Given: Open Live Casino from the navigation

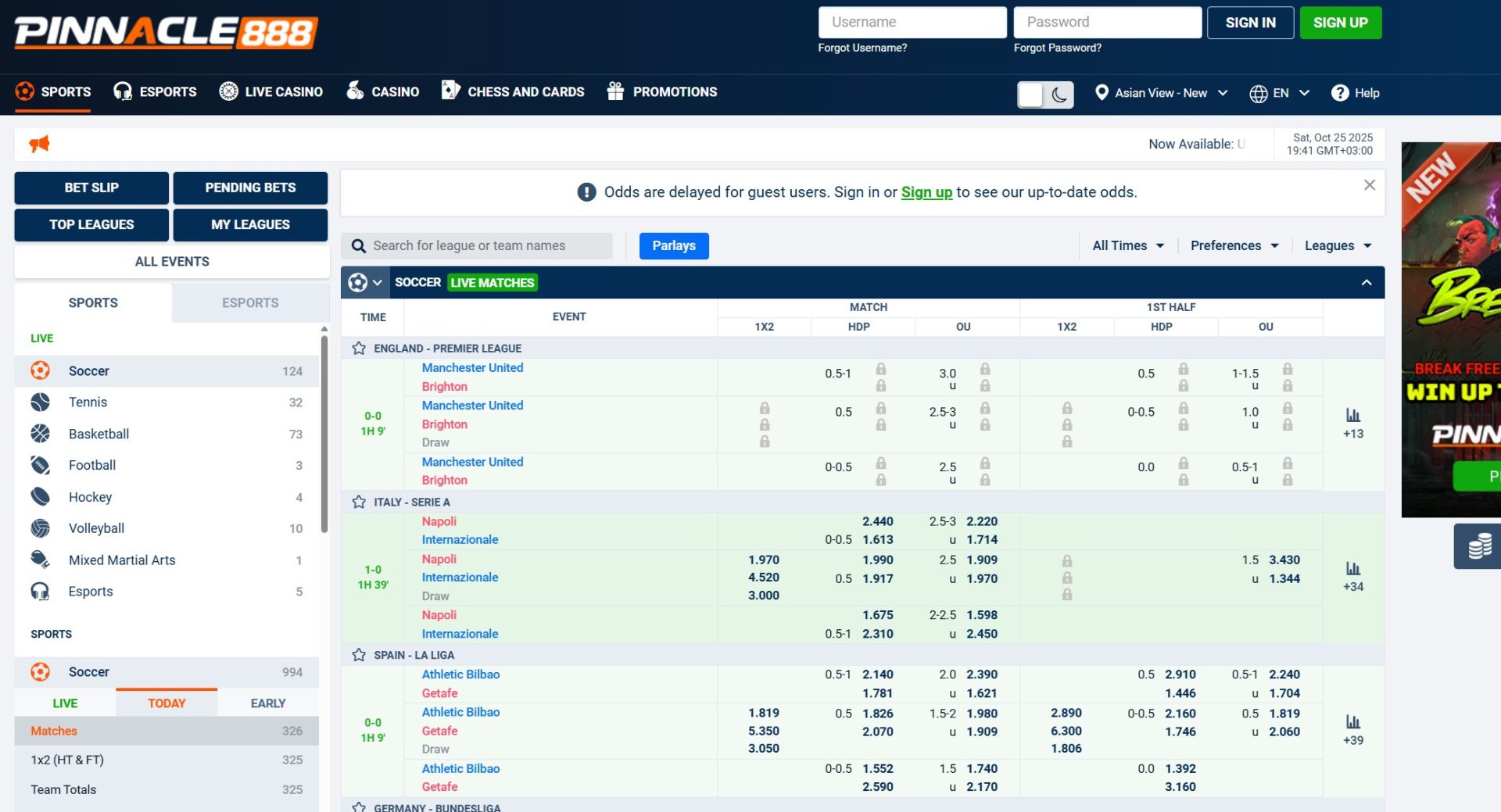Looking at the screenshot, I should pyautogui.click(x=270, y=92).
